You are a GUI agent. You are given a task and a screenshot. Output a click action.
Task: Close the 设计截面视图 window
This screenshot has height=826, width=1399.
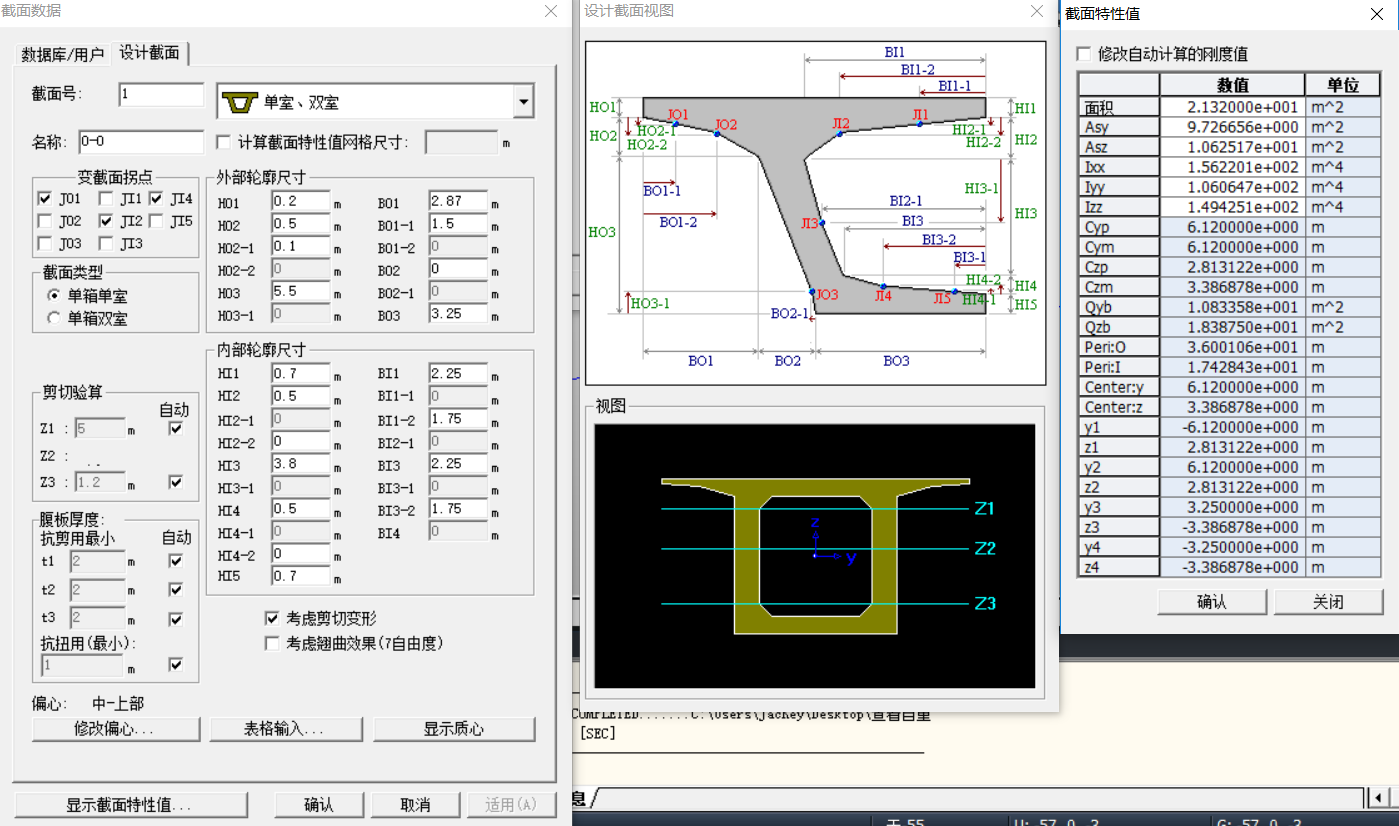1037,11
